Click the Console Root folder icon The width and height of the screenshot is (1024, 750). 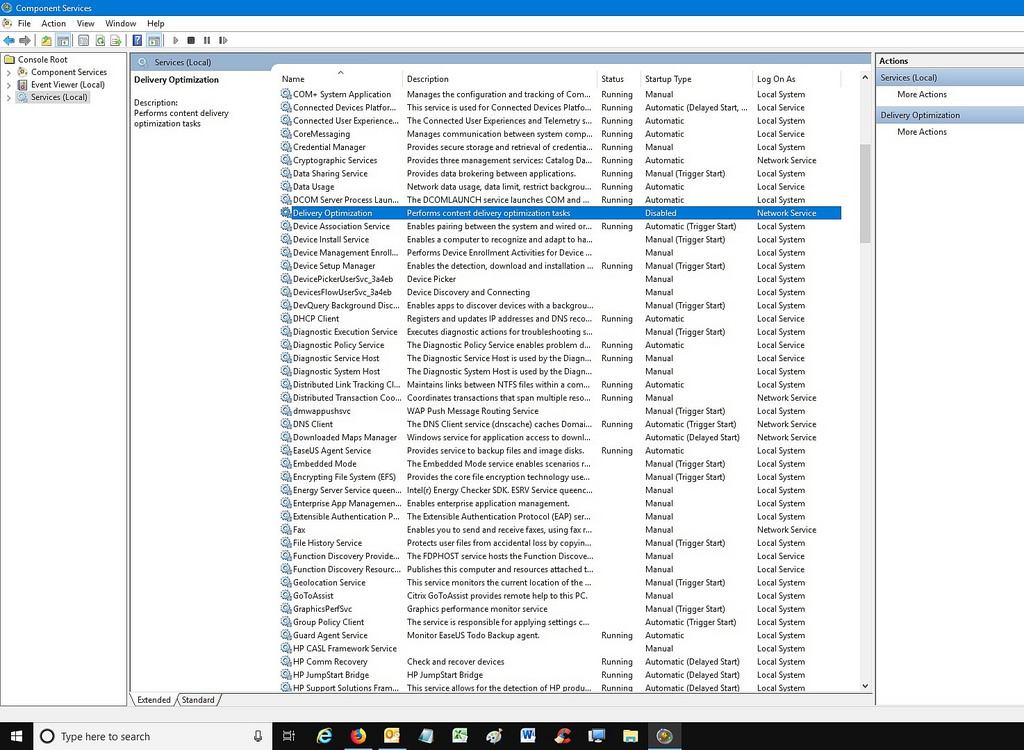tap(9, 59)
